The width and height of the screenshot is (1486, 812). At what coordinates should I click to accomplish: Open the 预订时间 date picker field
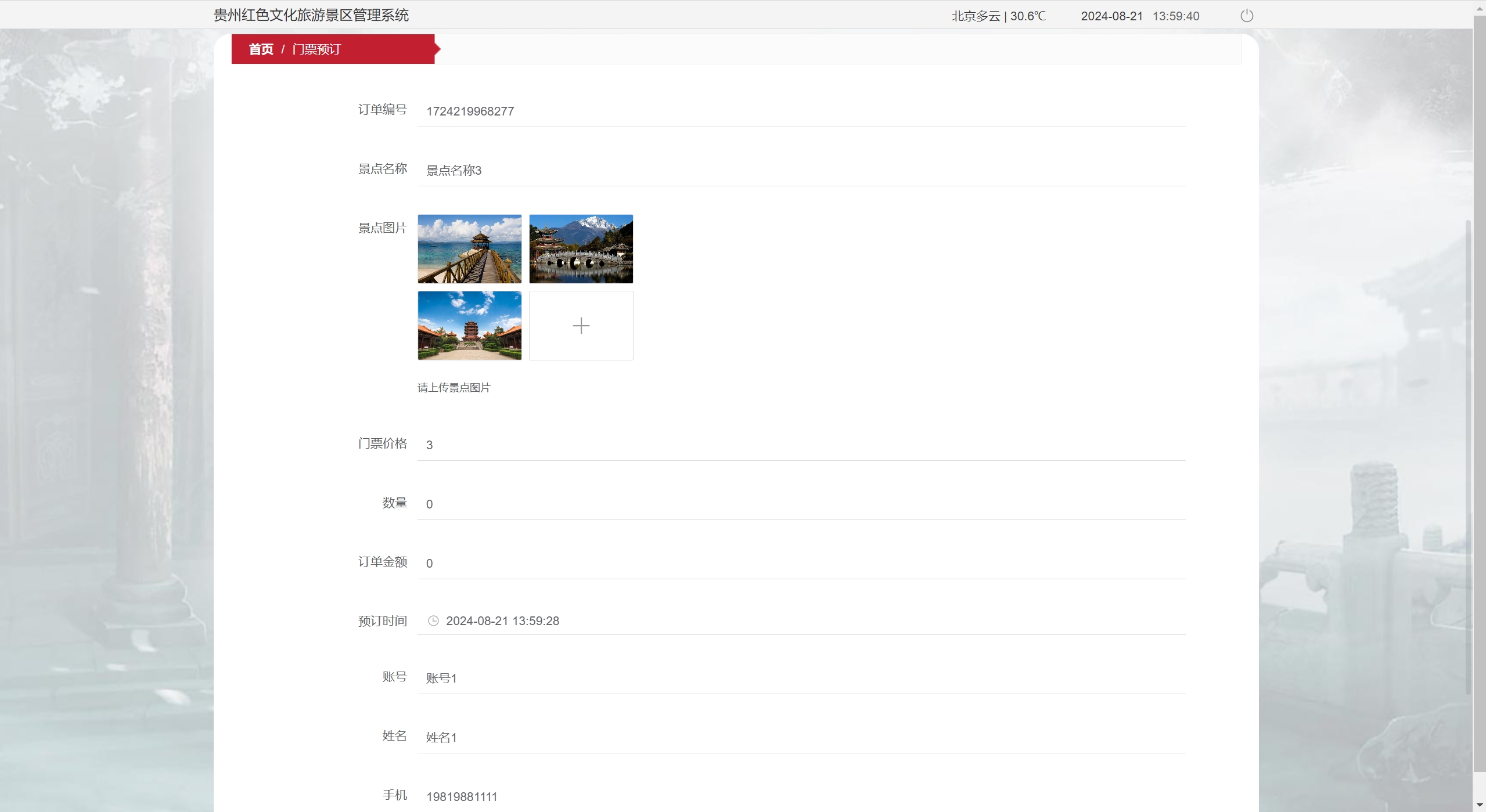(x=800, y=621)
